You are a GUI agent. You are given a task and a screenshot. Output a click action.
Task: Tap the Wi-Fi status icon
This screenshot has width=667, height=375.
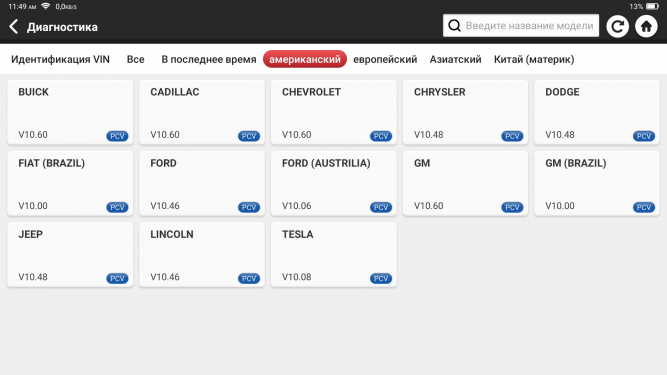tap(46, 6)
